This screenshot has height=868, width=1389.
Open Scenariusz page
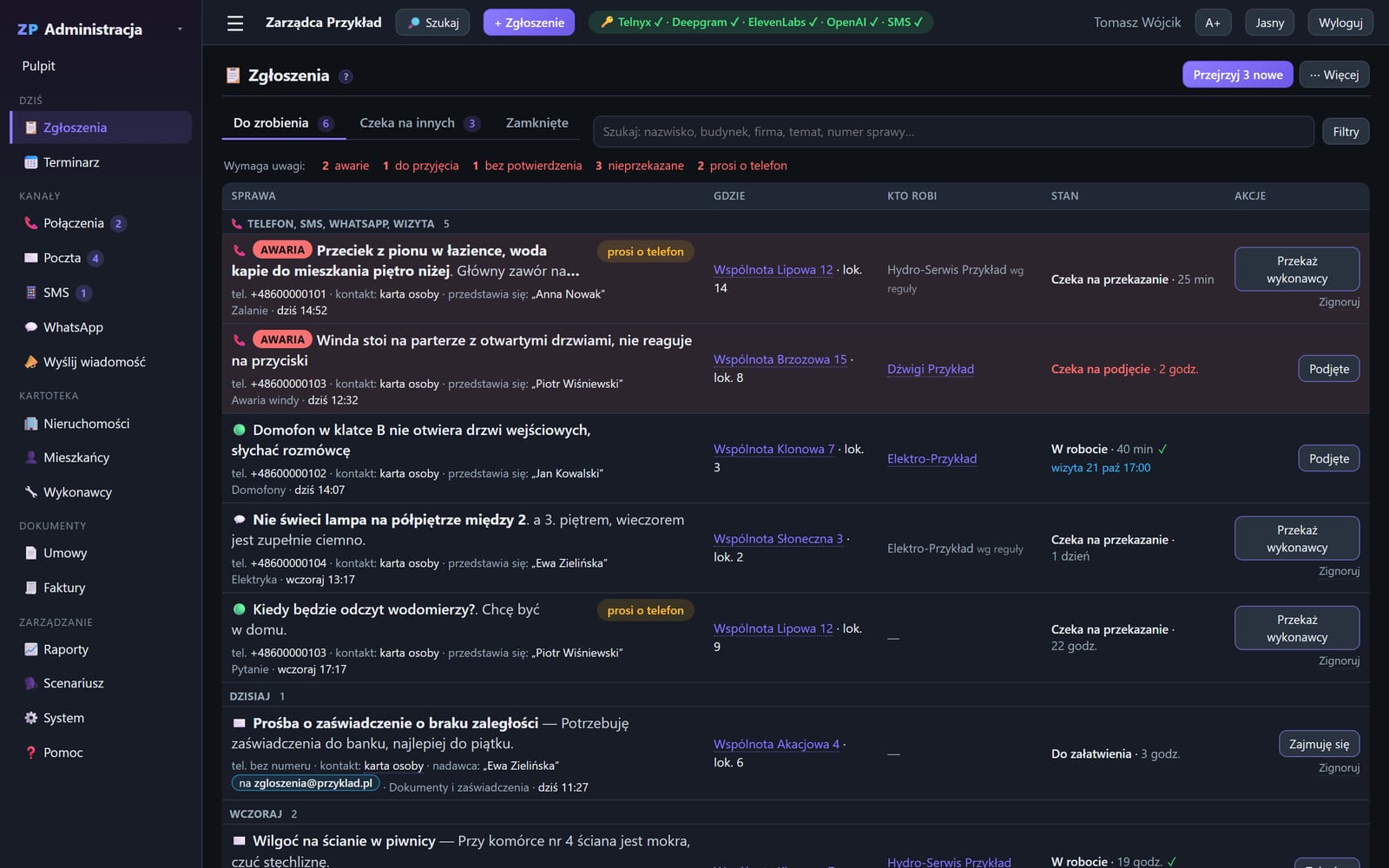101,683
